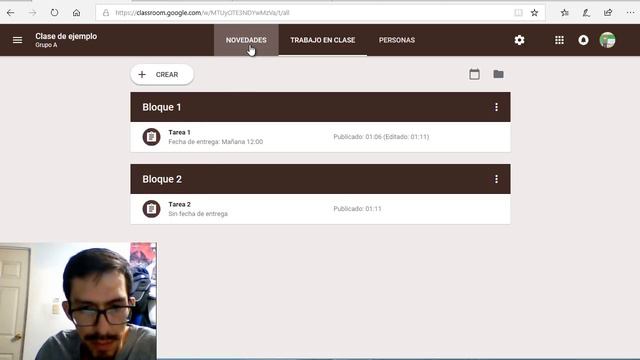Switch to Novedades tab
Screen dimensions: 640x360
[x=246, y=40]
